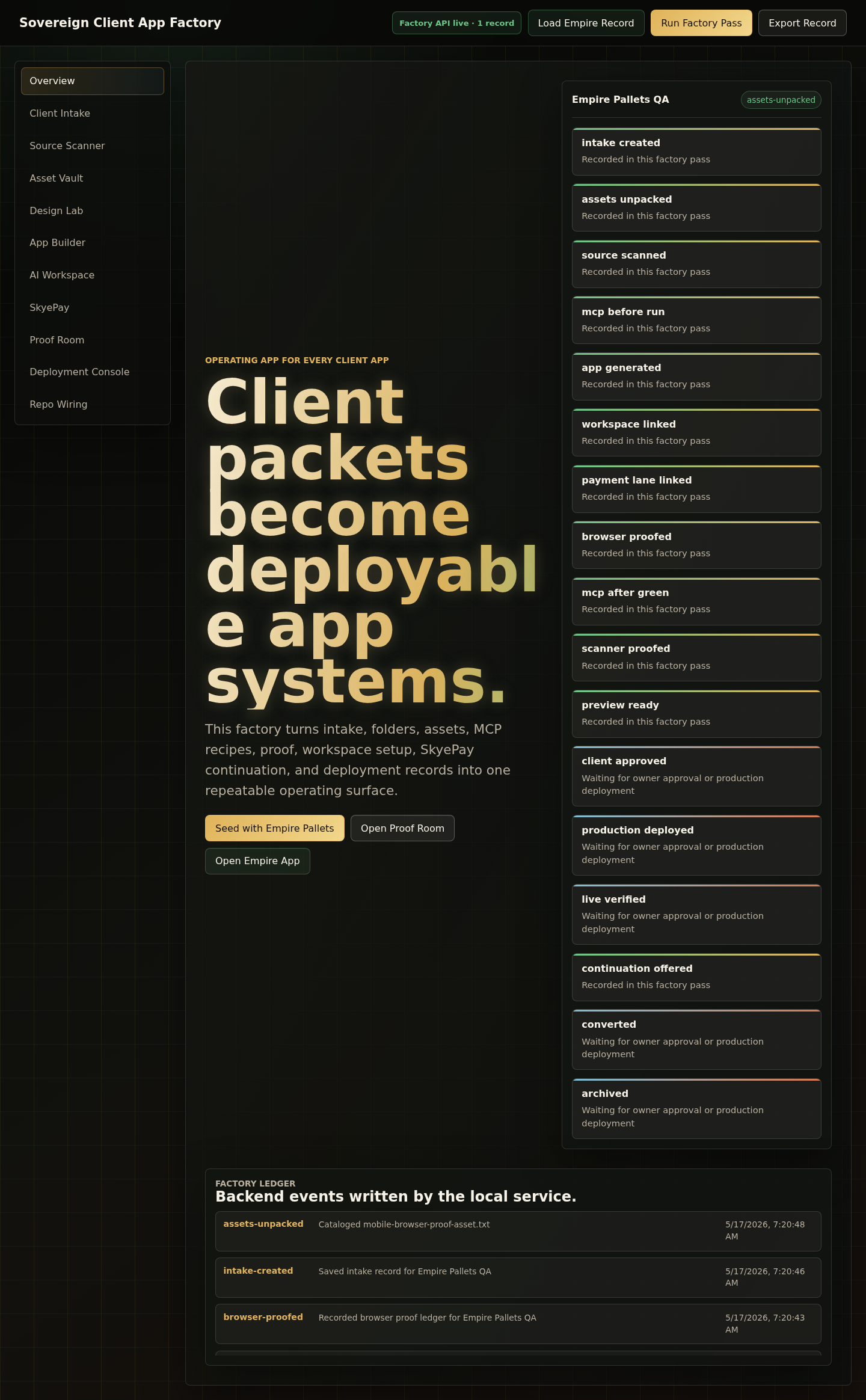Image resolution: width=866 pixels, height=1400 pixels.
Task: Select the continuation offered stage card
Action: click(x=696, y=977)
